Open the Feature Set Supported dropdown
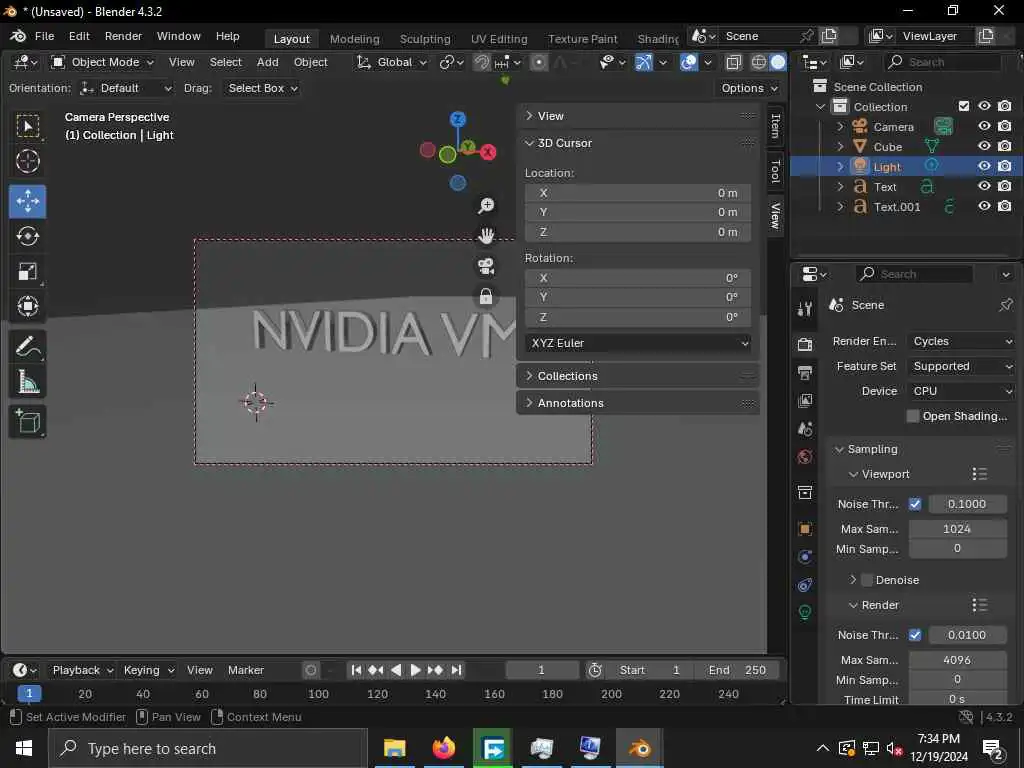The height and width of the screenshot is (768, 1024). (961, 366)
